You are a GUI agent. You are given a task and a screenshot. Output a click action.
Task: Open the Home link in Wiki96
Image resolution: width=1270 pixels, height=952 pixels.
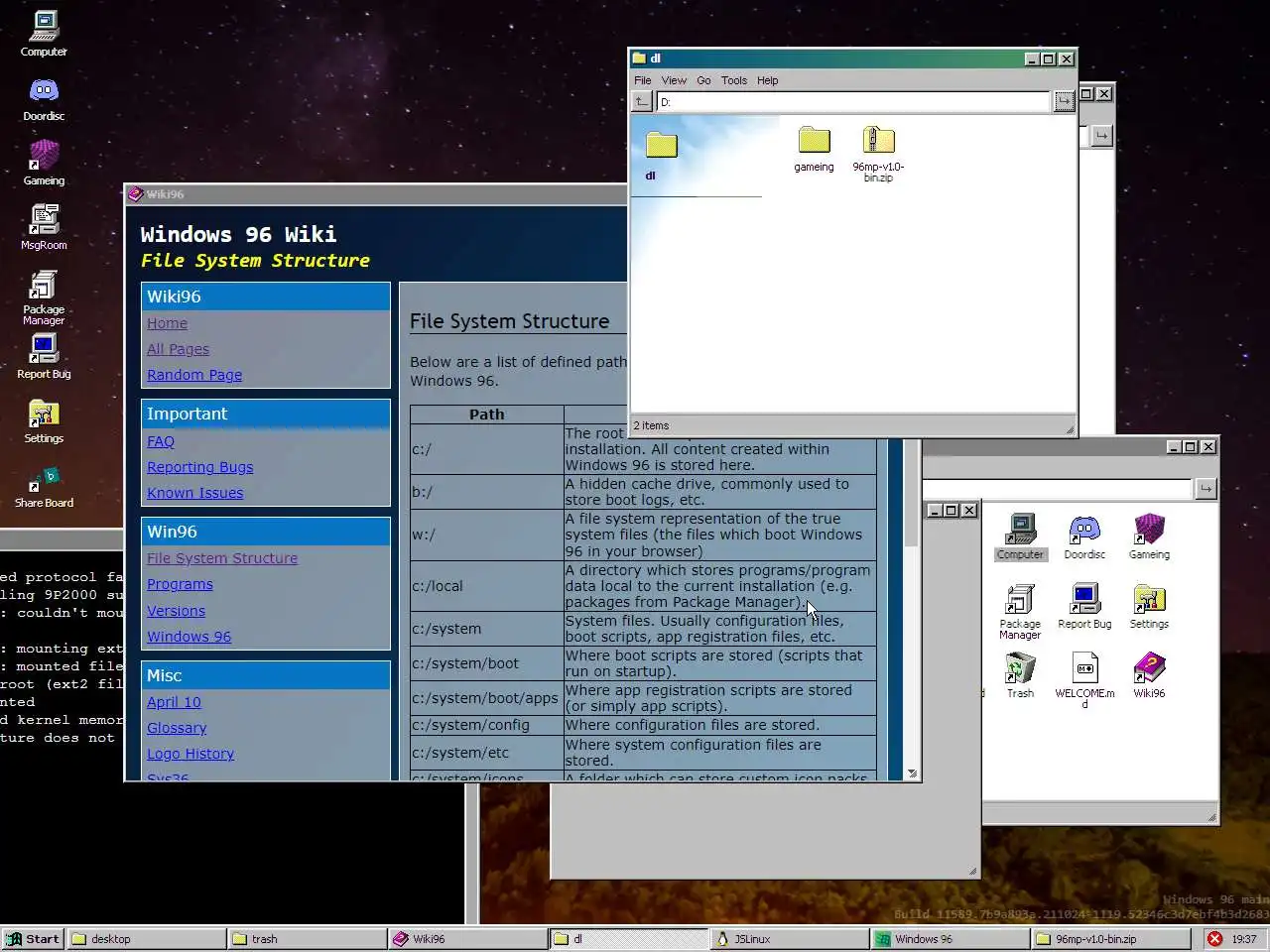167,323
